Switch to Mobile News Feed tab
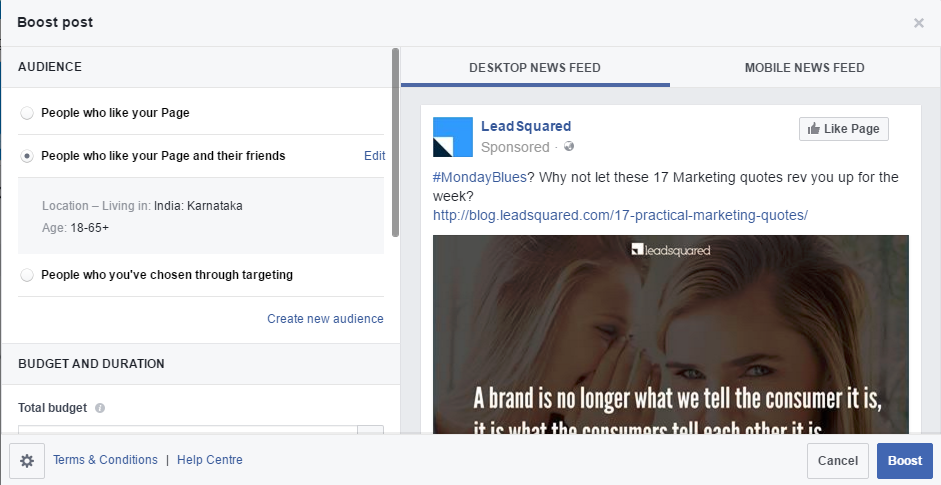This screenshot has height=485, width=941. 804,68
